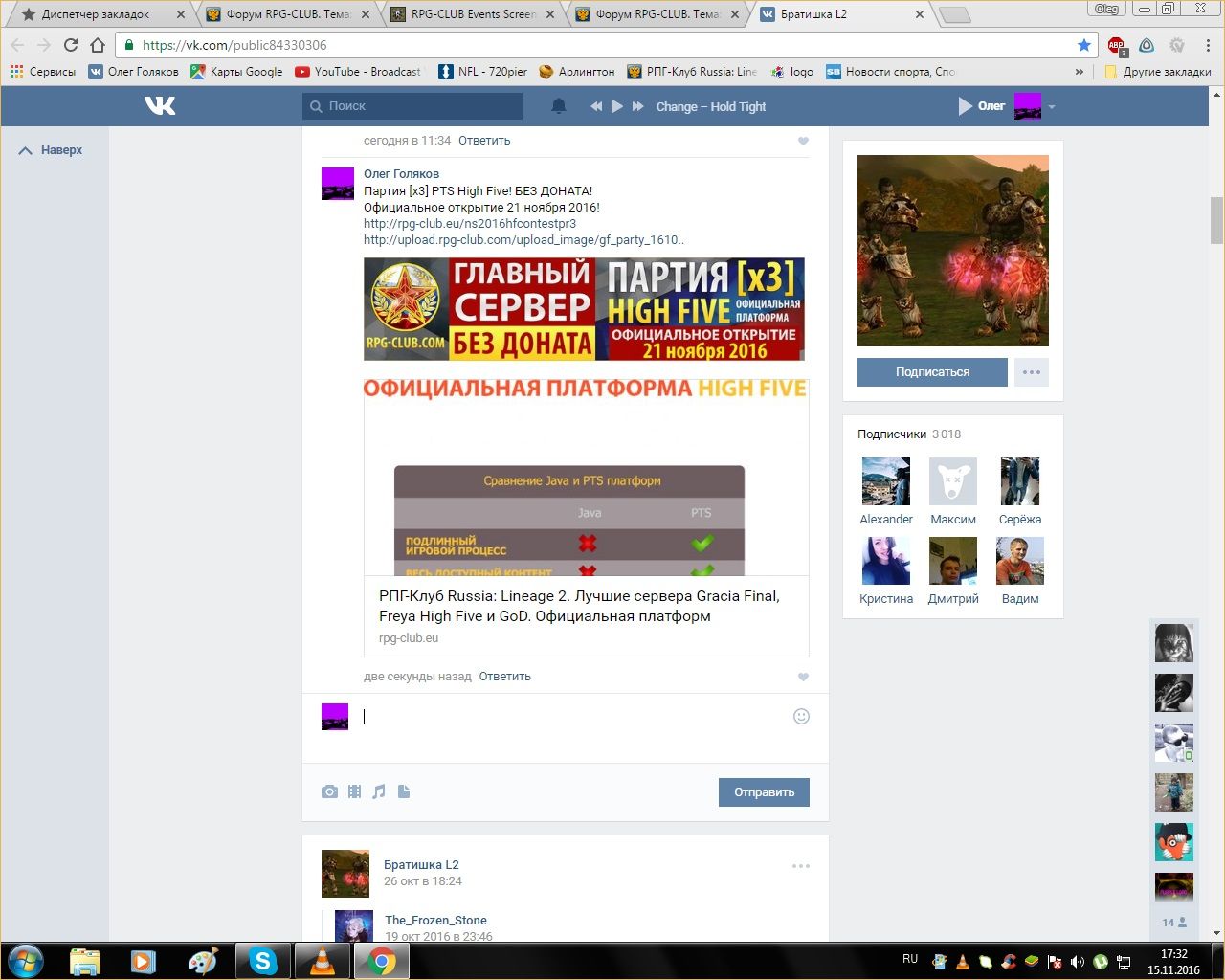The height and width of the screenshot is (980, 1225).
Task: Open the upload.rpg-club.com image link
Action: pyautogui.click(x=523, y=240)
